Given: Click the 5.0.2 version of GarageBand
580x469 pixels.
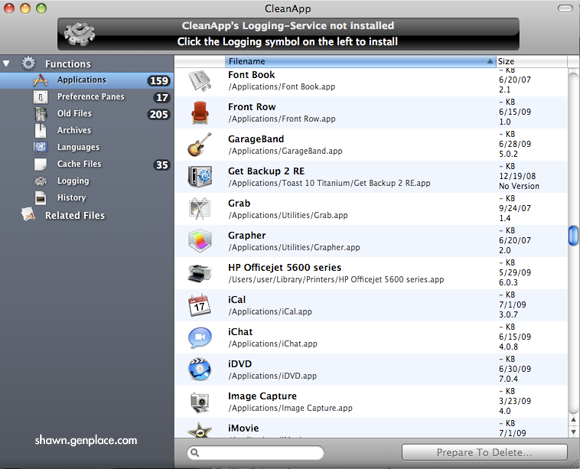Looking at the screenshot, I should [508, 154].
